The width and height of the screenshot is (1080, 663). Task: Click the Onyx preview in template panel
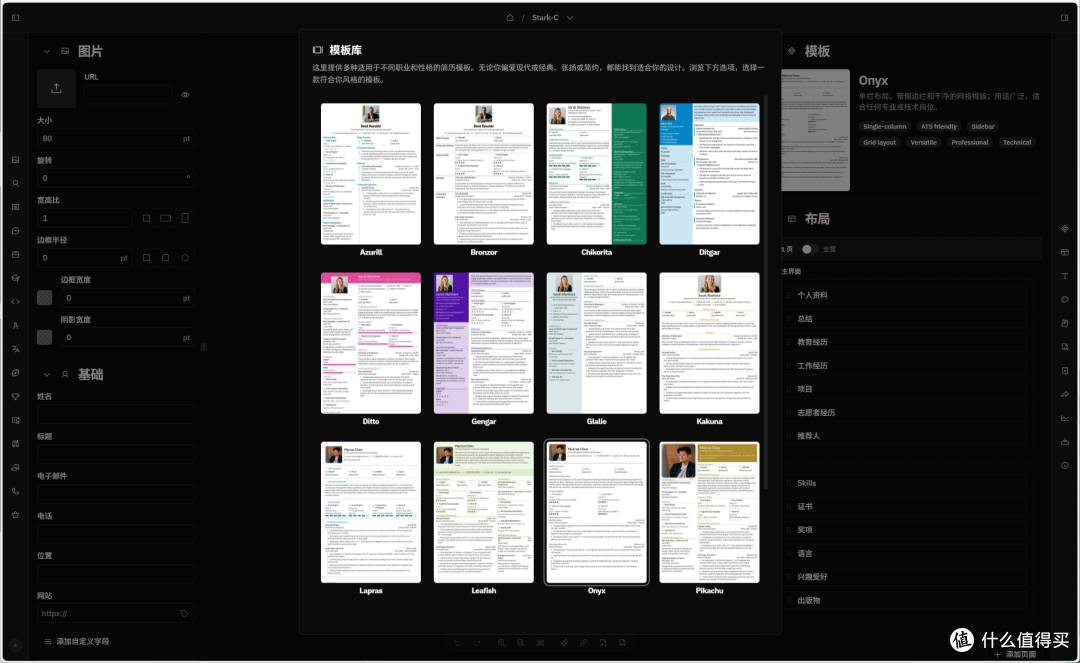click(x=816, y=130)
